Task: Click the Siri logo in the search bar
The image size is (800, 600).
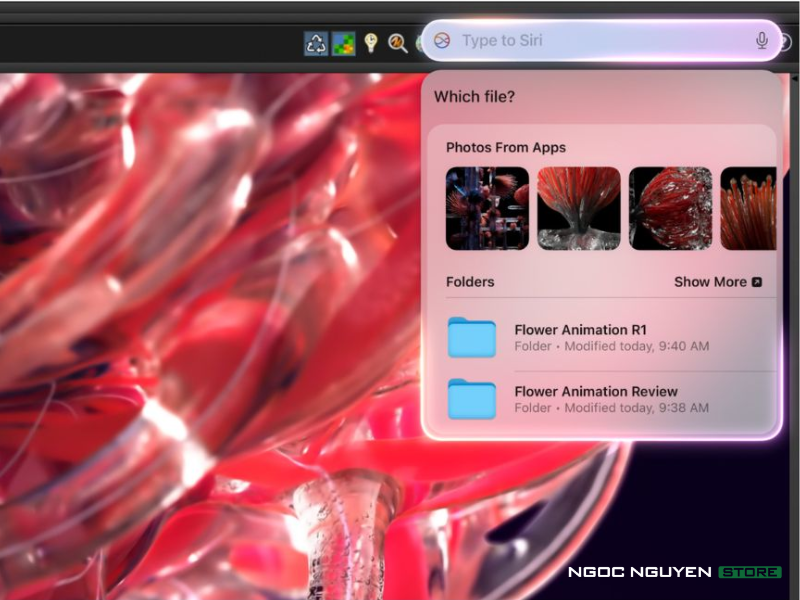Action: 442,41
